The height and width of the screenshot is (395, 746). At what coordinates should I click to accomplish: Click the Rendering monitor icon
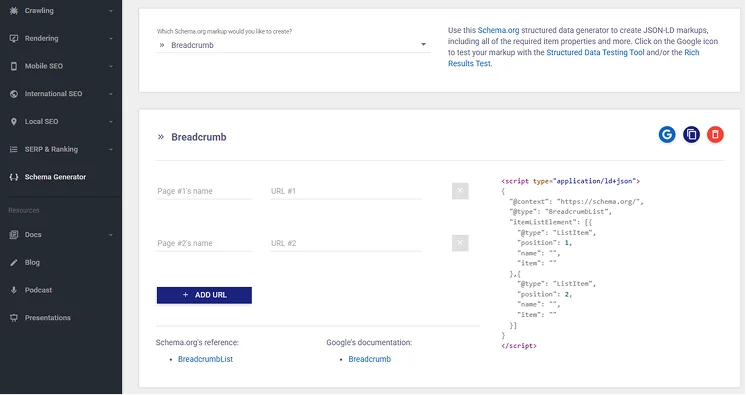(x=14, y=38)
